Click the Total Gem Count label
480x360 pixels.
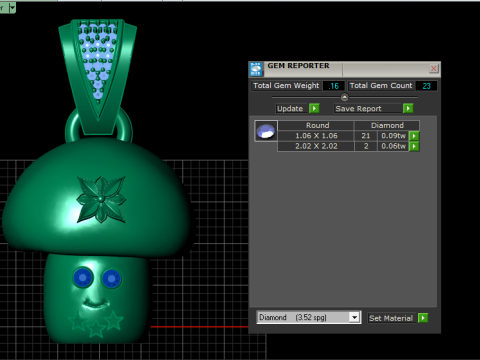[x=381, y=86]
